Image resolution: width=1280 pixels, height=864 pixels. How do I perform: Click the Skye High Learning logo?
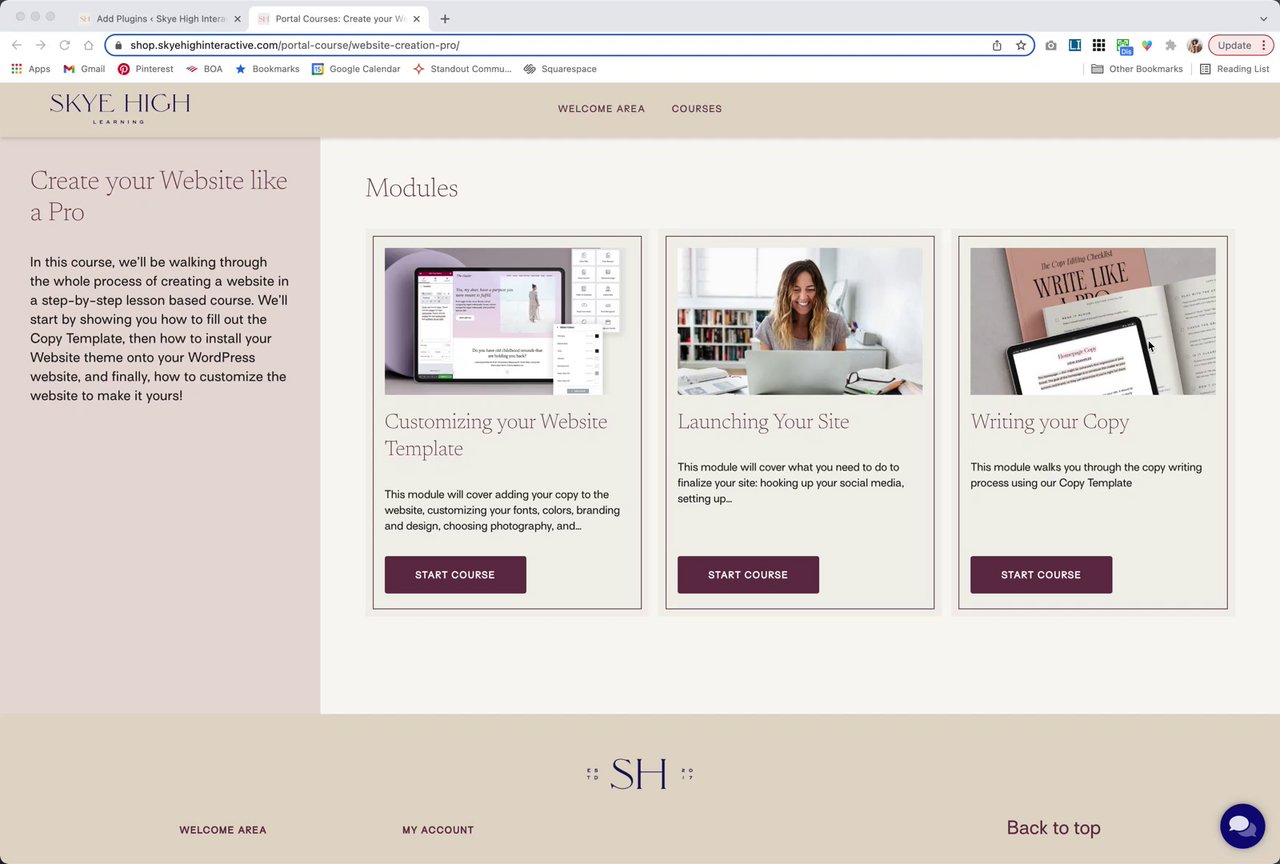pos(120,108)
